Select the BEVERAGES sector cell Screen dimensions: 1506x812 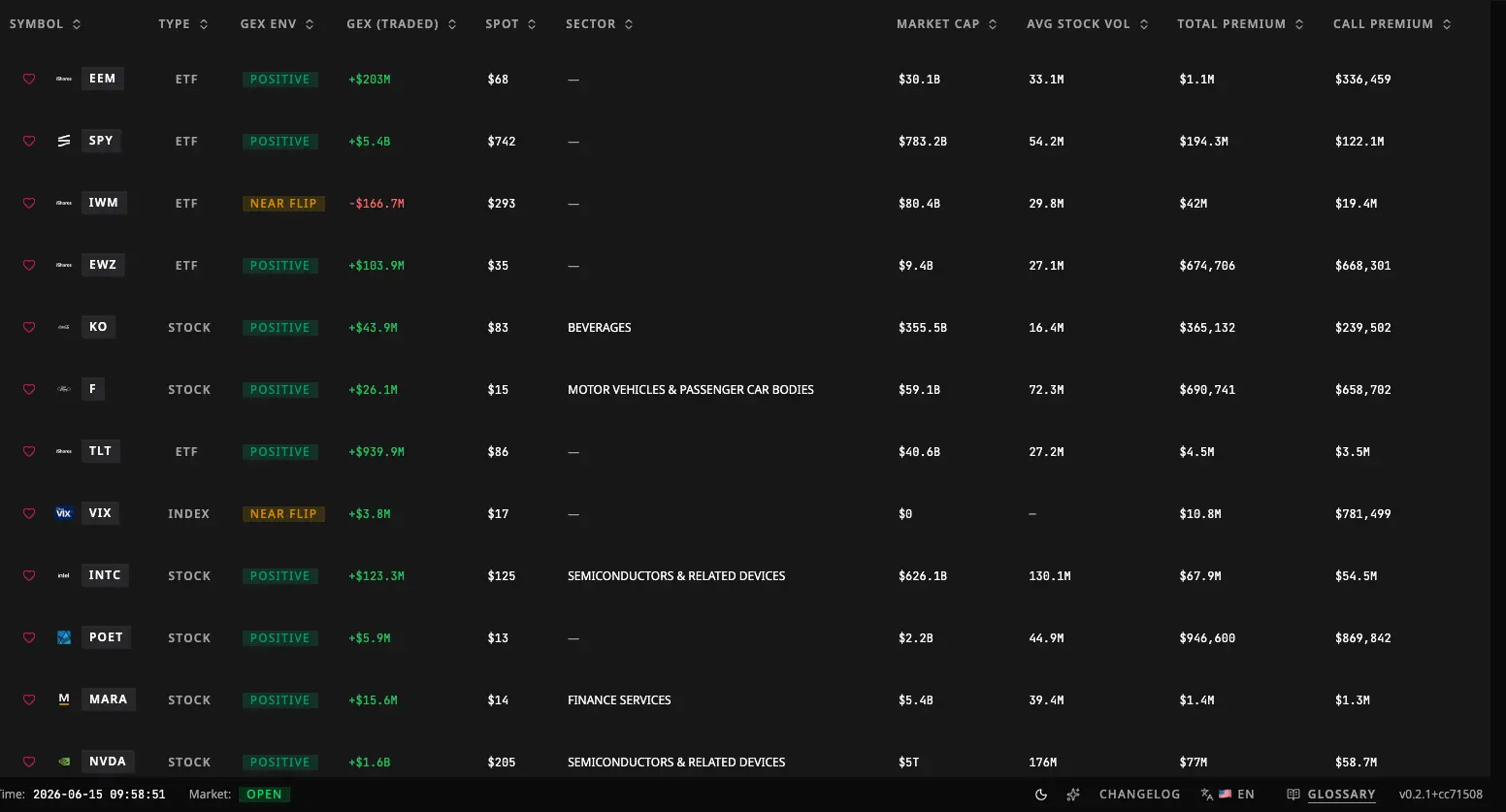(x=600, y=328)
